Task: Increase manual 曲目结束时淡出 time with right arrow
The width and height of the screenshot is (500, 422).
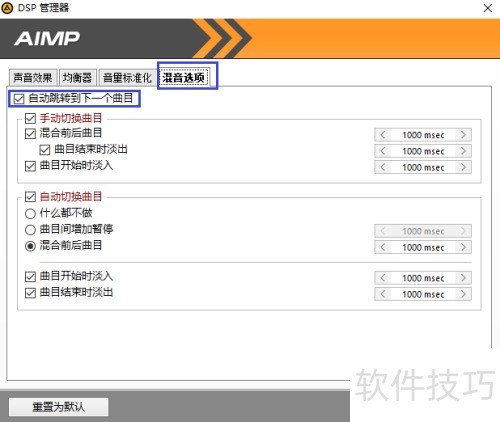Action: (x=463, y=151)
